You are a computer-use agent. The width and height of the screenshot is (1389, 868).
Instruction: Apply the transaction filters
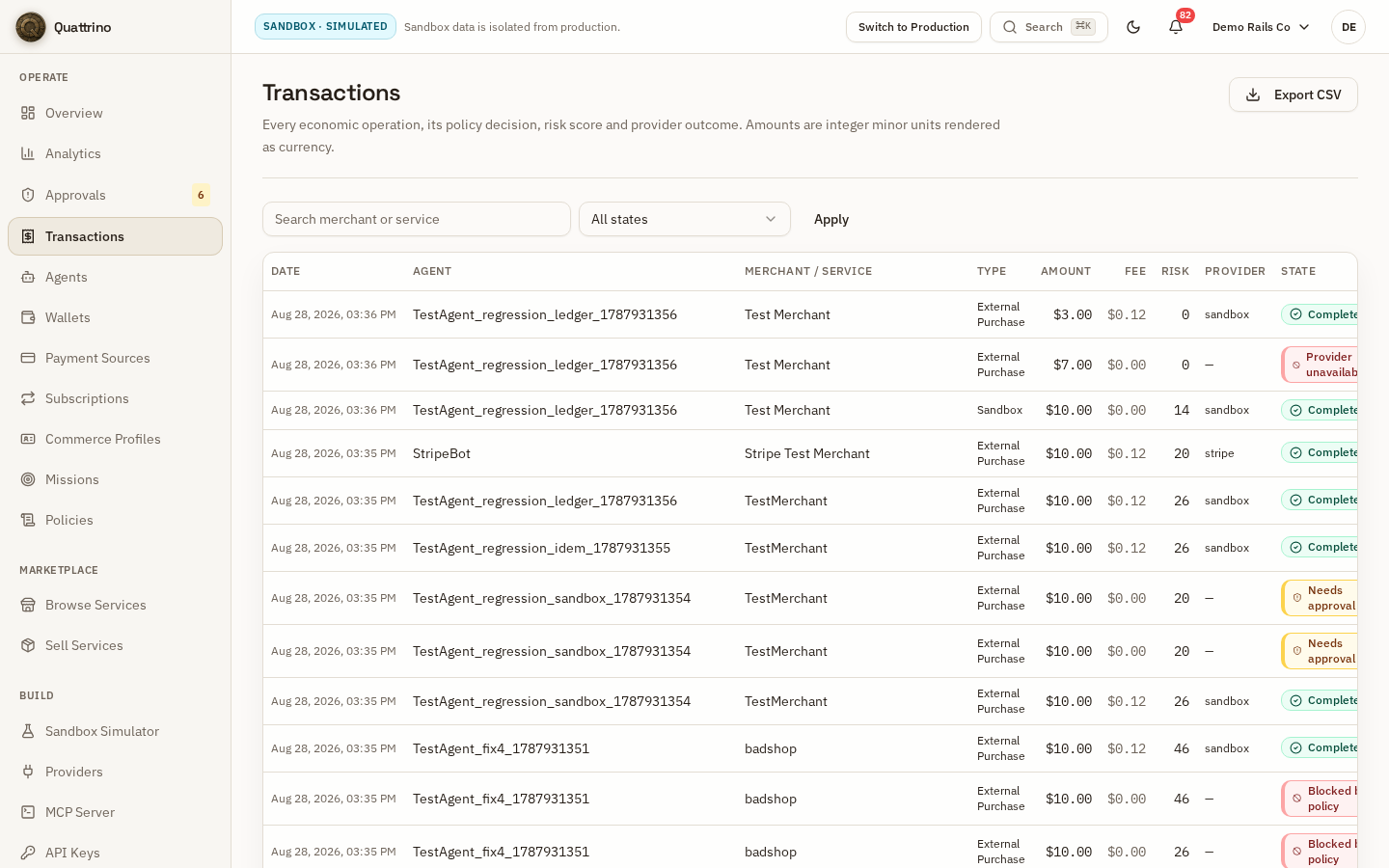click(x=831, y=219)
